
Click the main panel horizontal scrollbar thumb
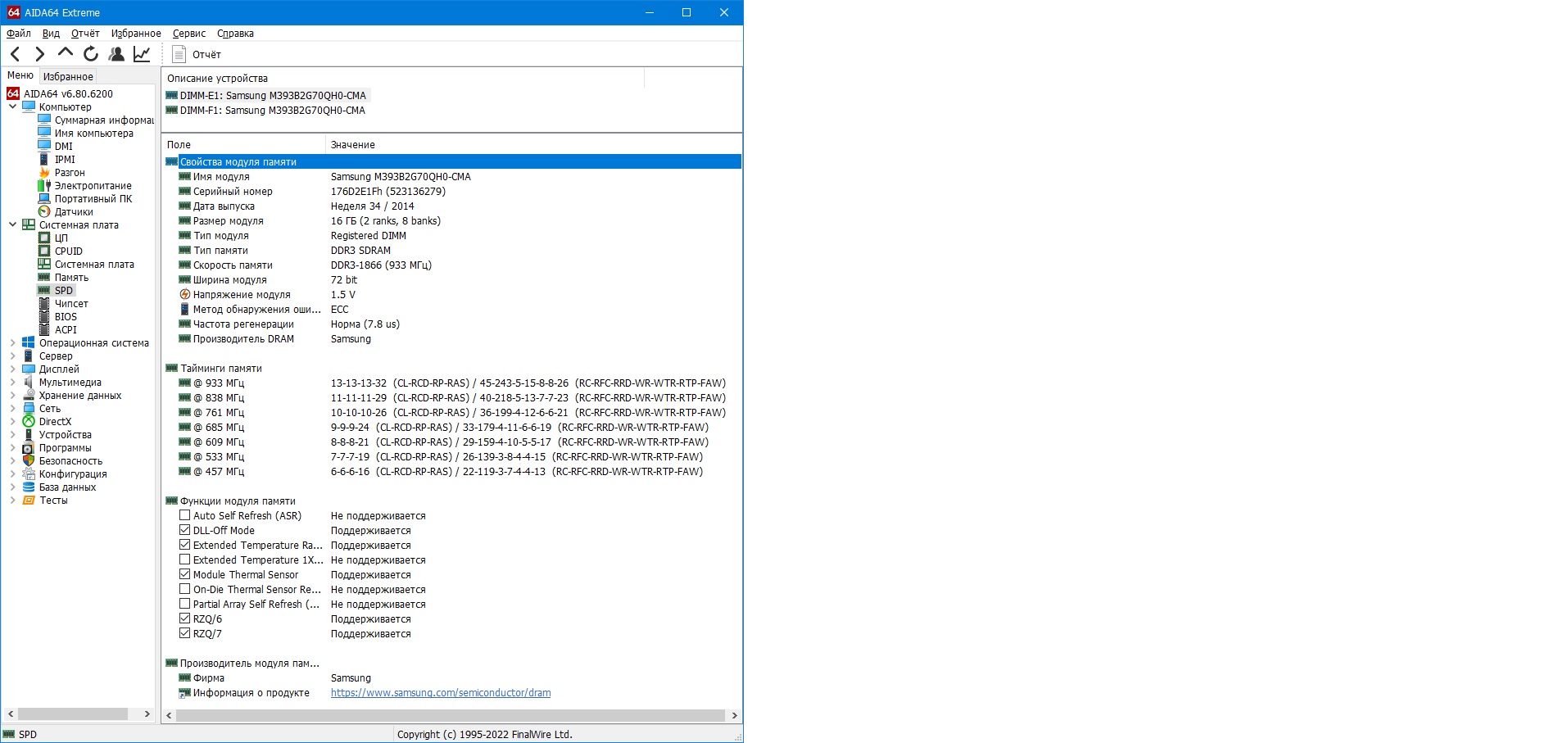(451, 715)
